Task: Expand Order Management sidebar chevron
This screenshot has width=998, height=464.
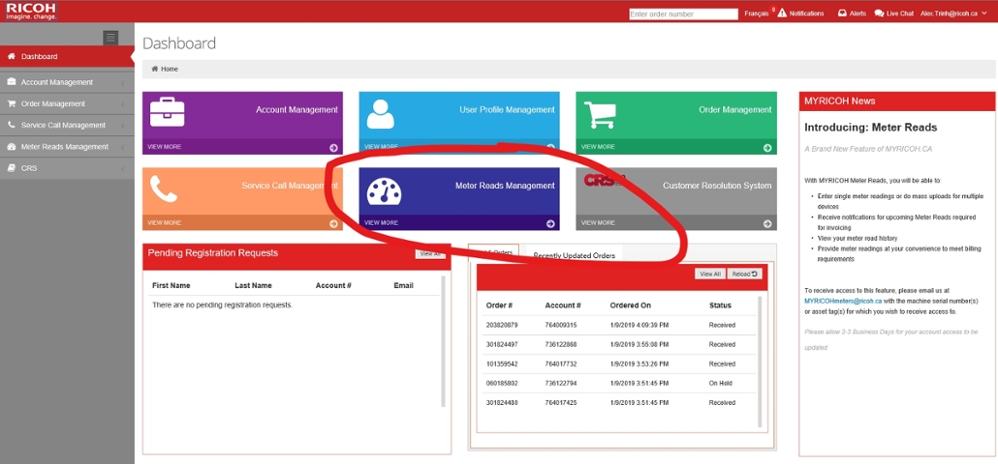Action: (x=122, y=104)
